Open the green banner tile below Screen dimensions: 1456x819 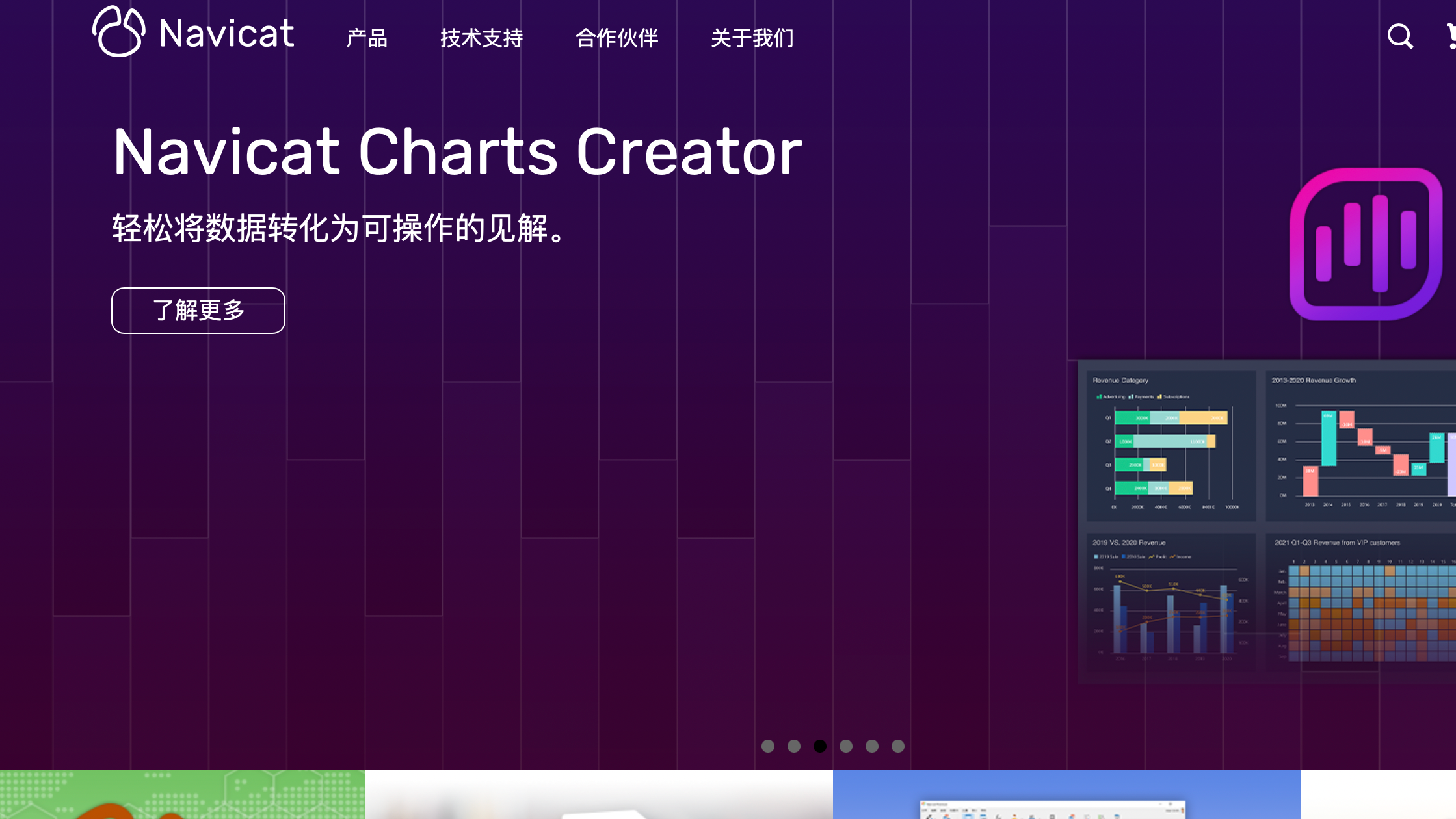tap(182, 794)
